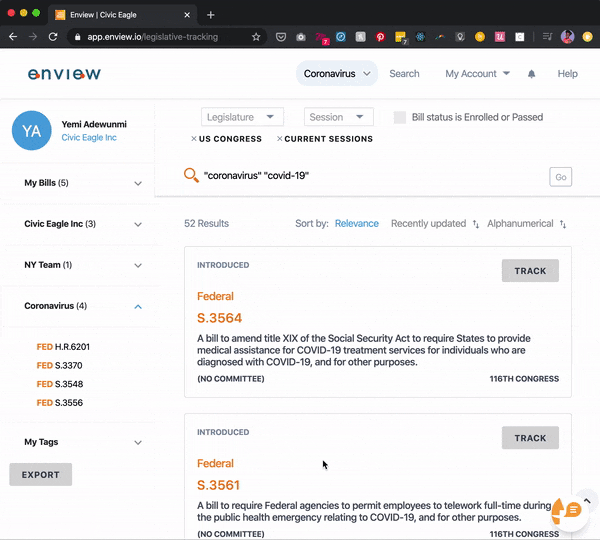Remove the Current Sessions filter

coord(280,139)
